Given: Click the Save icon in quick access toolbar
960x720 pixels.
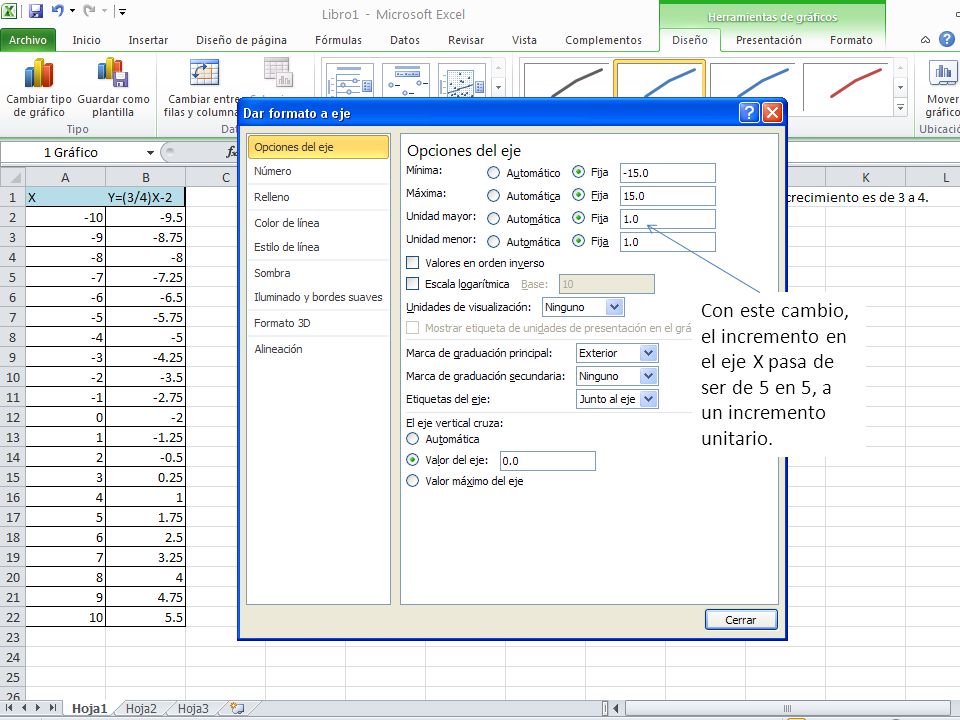Looking at the screenshot, I should click(x=36, y=10).
